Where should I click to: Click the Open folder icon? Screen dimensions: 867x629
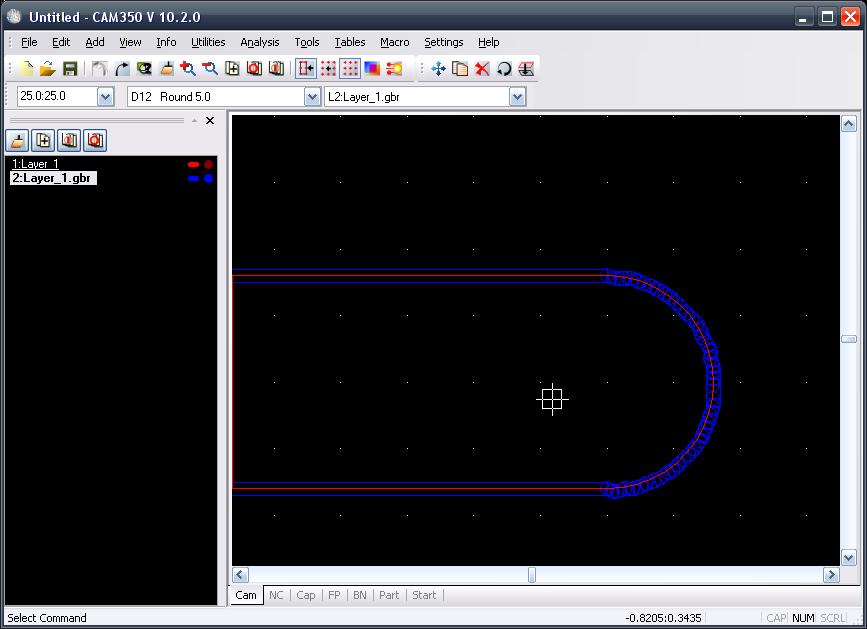[47, 69]
